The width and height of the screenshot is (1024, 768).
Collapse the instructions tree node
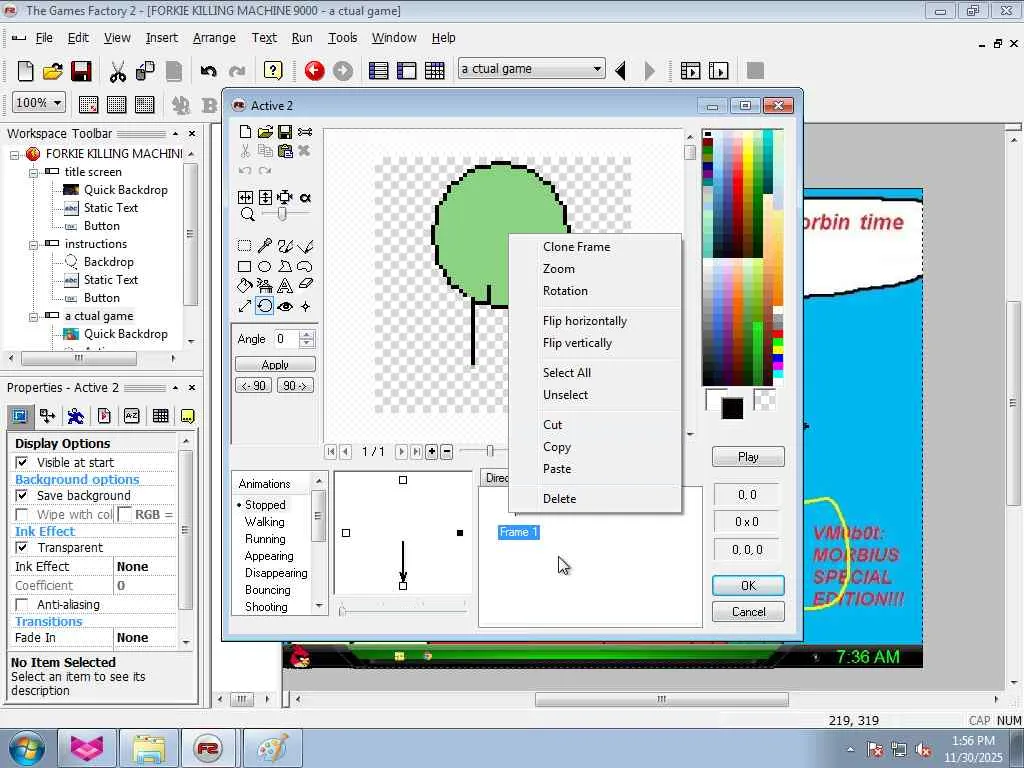pyautogui.click(x=33, y=244)
